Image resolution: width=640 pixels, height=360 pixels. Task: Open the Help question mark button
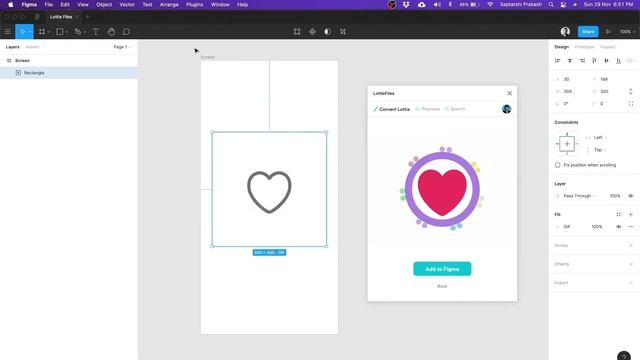click(x=624, y=356)
